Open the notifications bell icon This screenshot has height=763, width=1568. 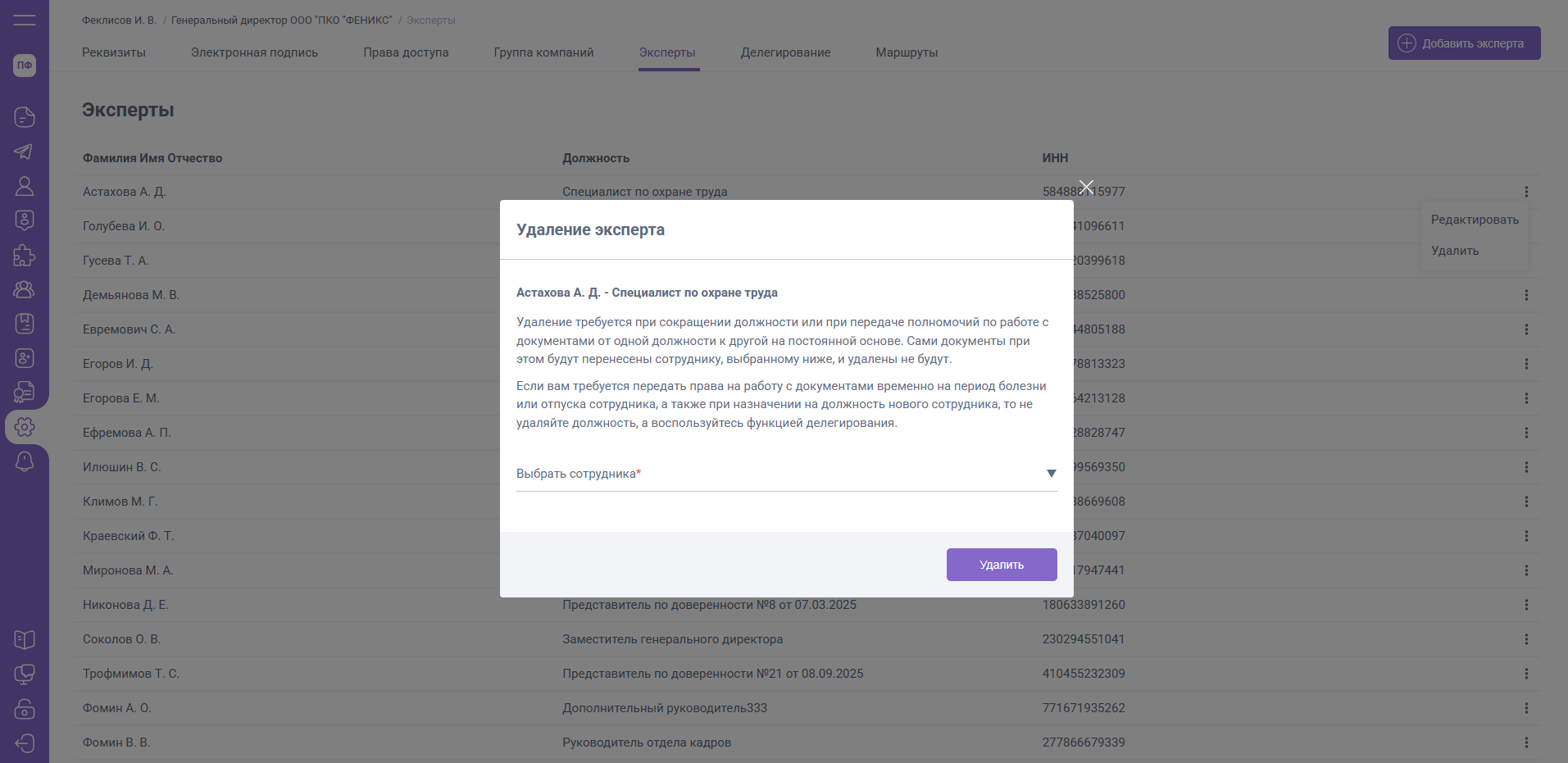pos(25,461)
